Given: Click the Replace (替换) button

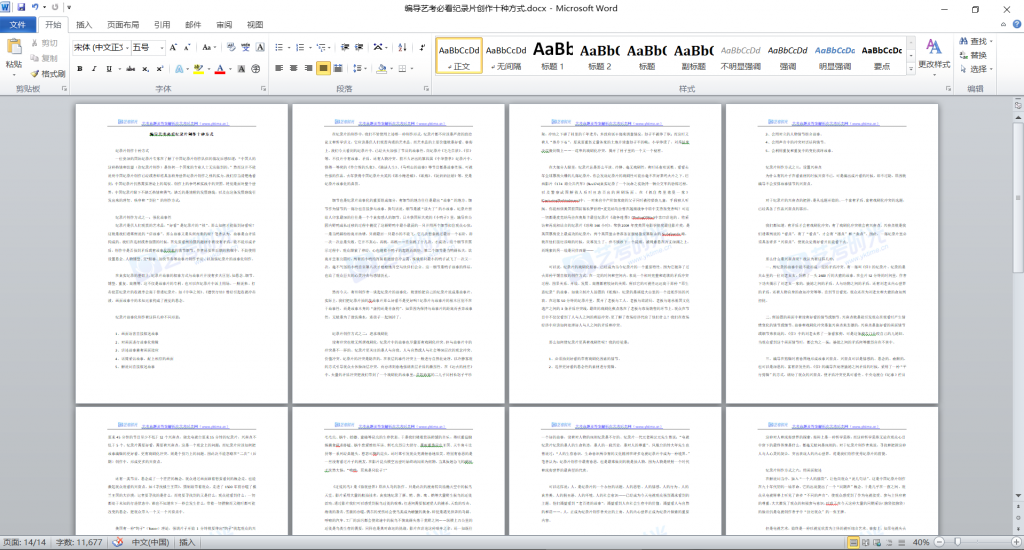Looking at the screenshot, I should (x=976, y=55).
